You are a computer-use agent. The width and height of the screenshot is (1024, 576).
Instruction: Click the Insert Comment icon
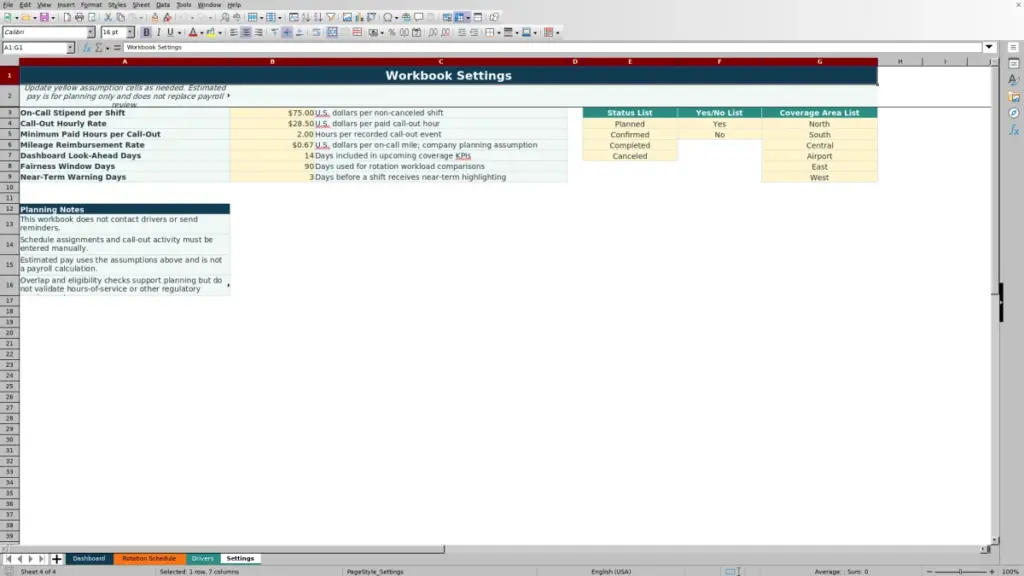click(419, 17)
